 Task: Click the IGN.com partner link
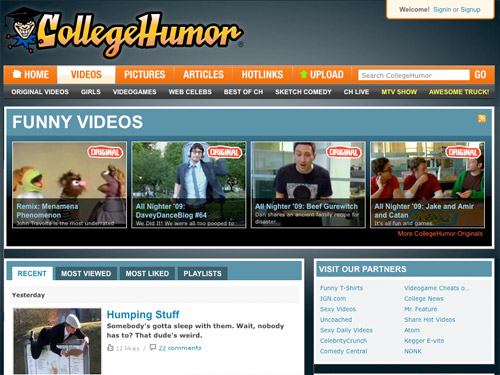coord(333,299)
